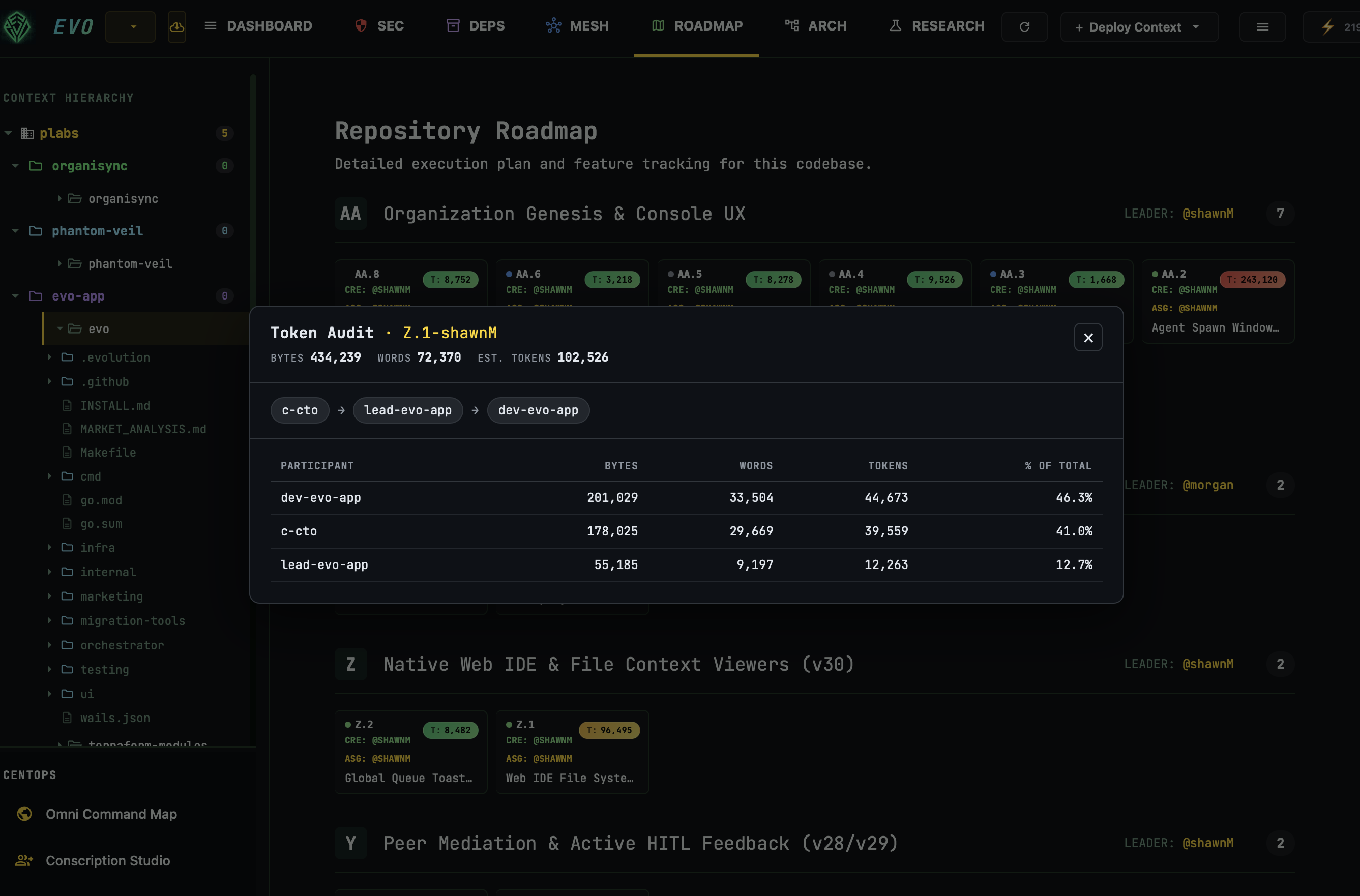This screenshot has height=896, width=1360.
Task: Open the empty dropdown beside EVO logo
Action: pos(130,26)
